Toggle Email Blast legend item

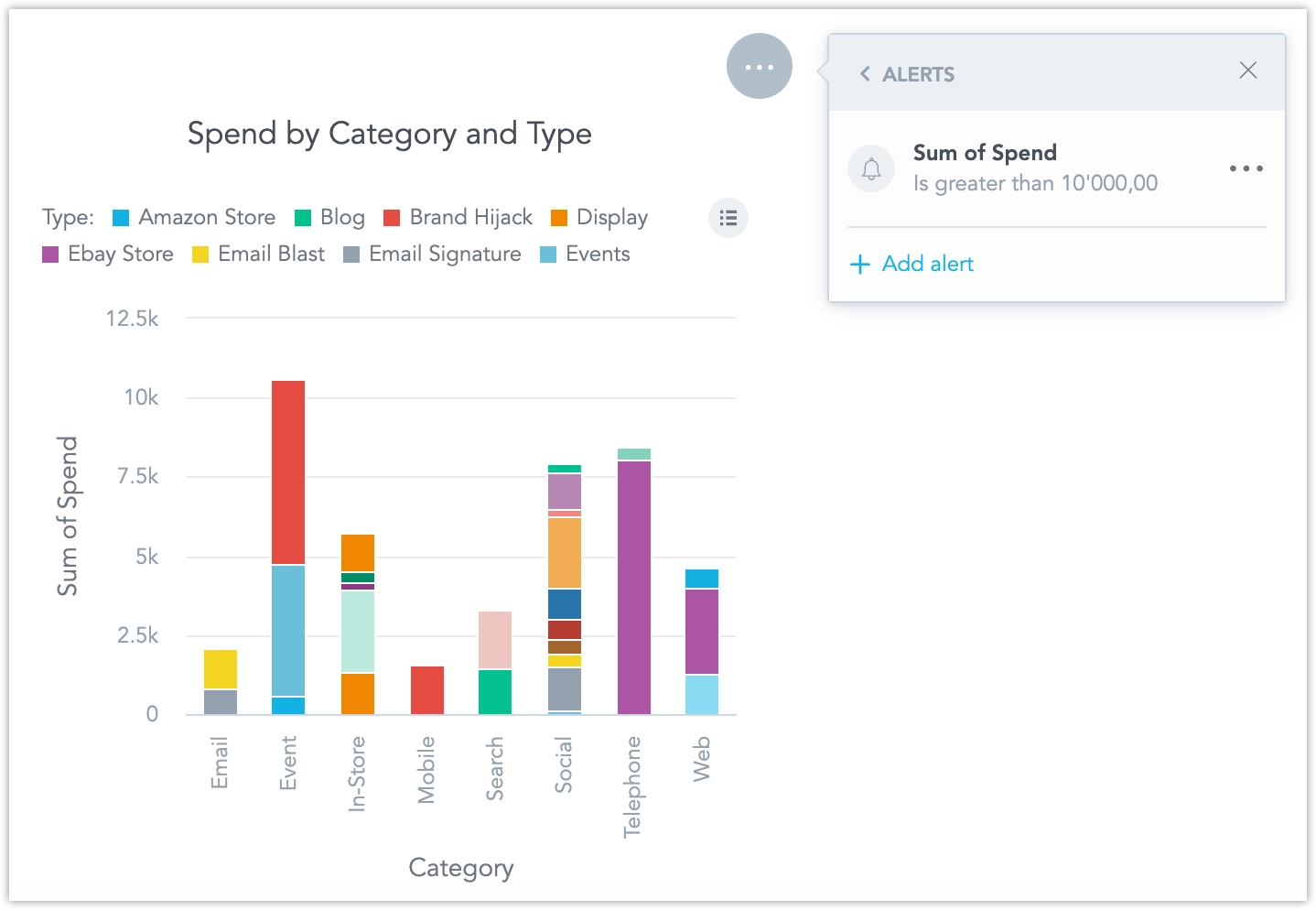point(259,254)
